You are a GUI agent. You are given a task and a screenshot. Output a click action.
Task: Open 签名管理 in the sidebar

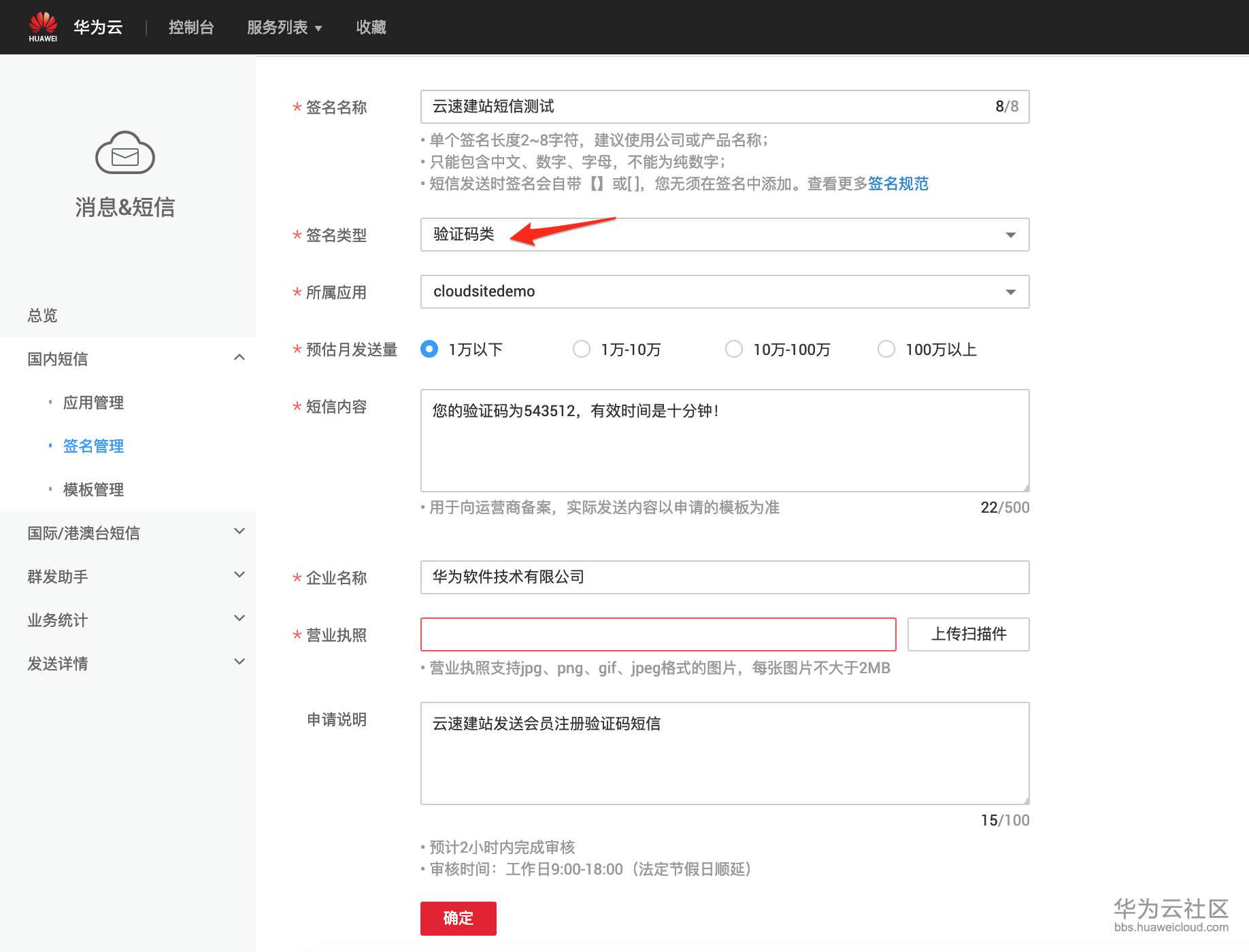93,446
